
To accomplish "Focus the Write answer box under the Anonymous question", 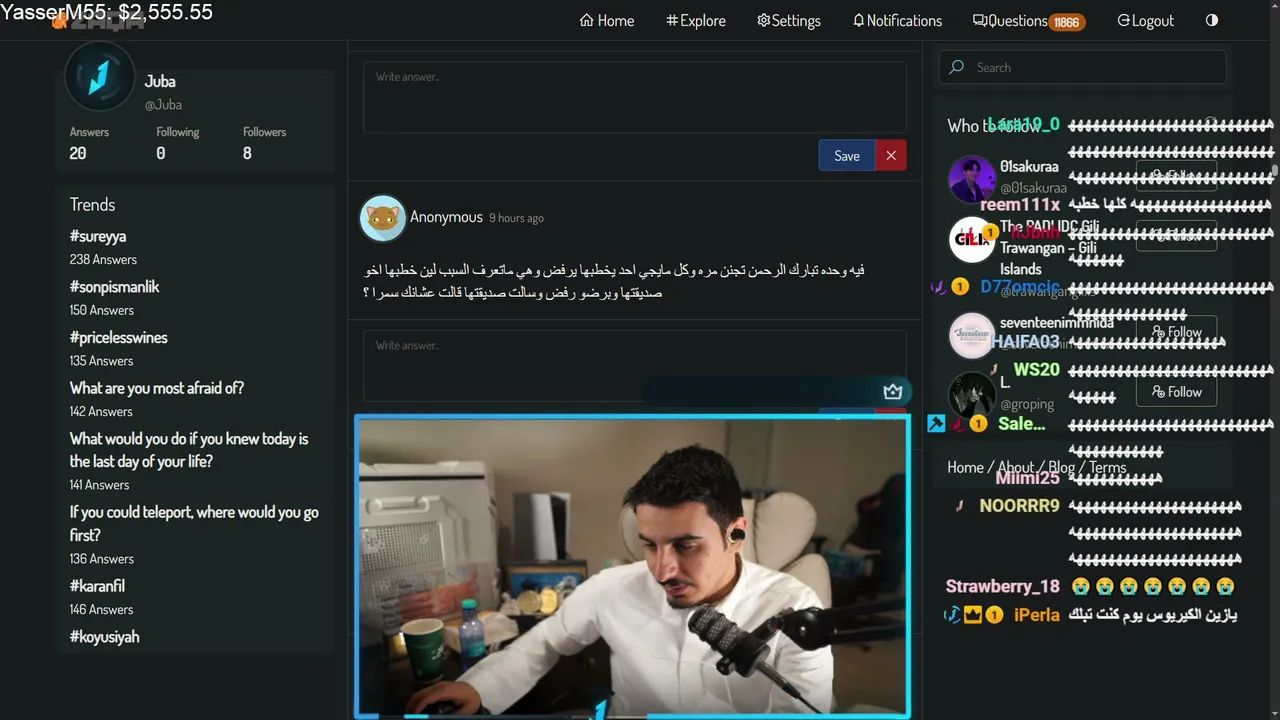I will (x=634, y=366).
